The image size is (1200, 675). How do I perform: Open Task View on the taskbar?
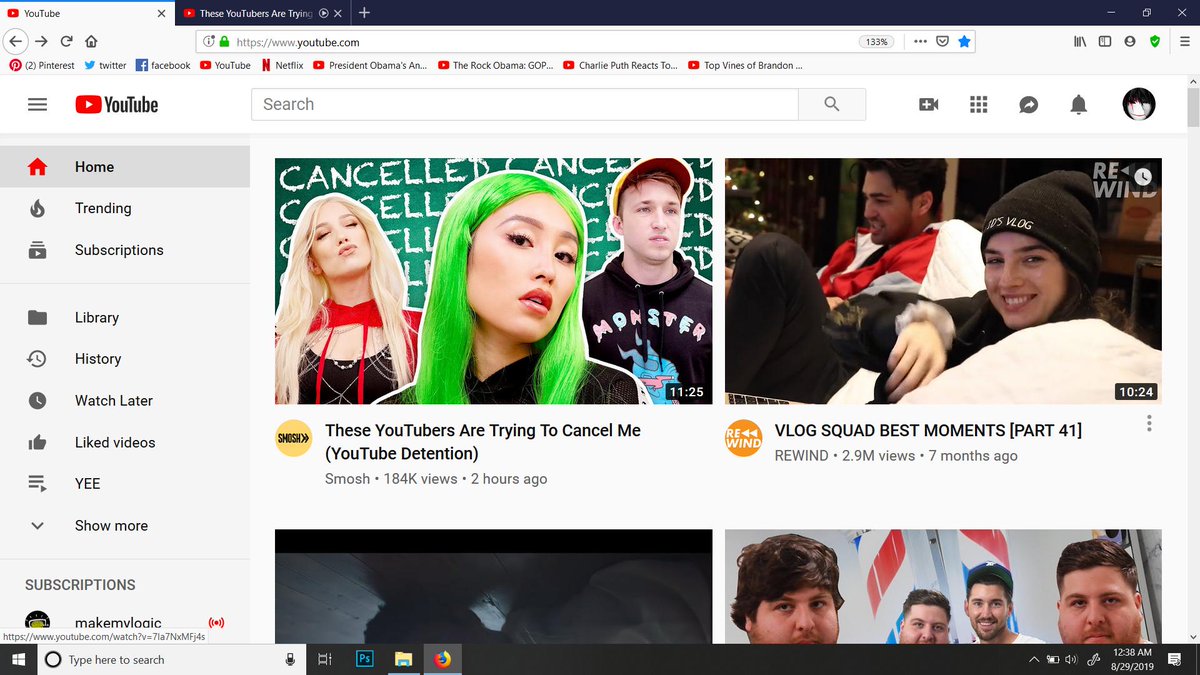click(325, 659)
